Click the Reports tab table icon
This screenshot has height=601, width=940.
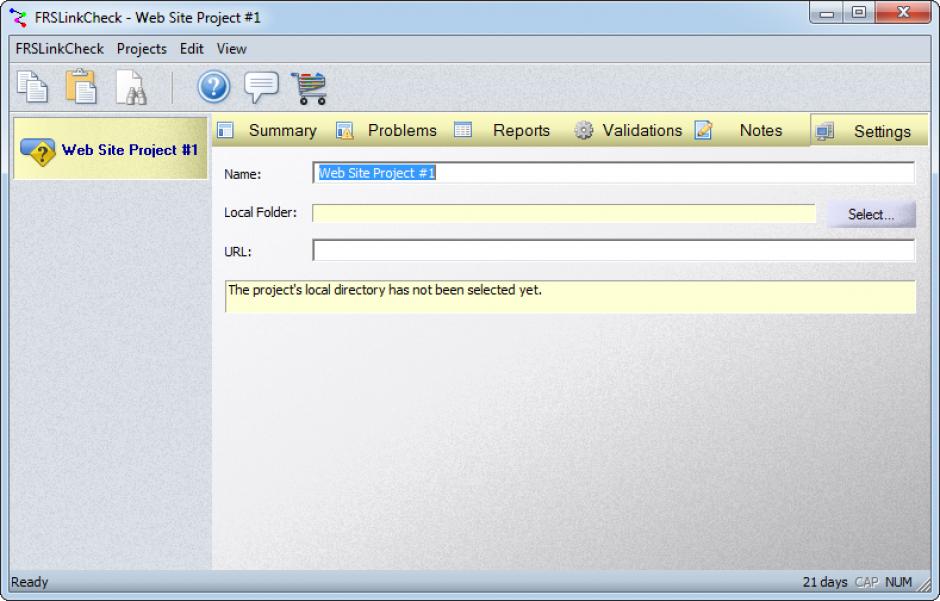pyautogui.click(x=463, y=129)
